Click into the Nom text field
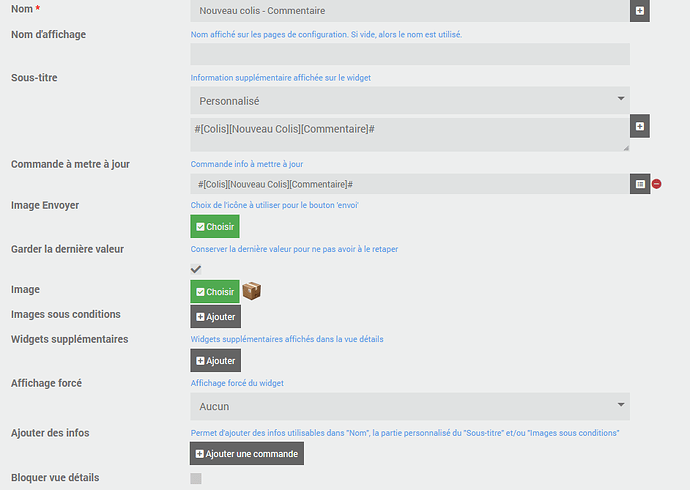The height and width of the screenshot is (490, 690). pyautogui.click(x=410, y=11)
